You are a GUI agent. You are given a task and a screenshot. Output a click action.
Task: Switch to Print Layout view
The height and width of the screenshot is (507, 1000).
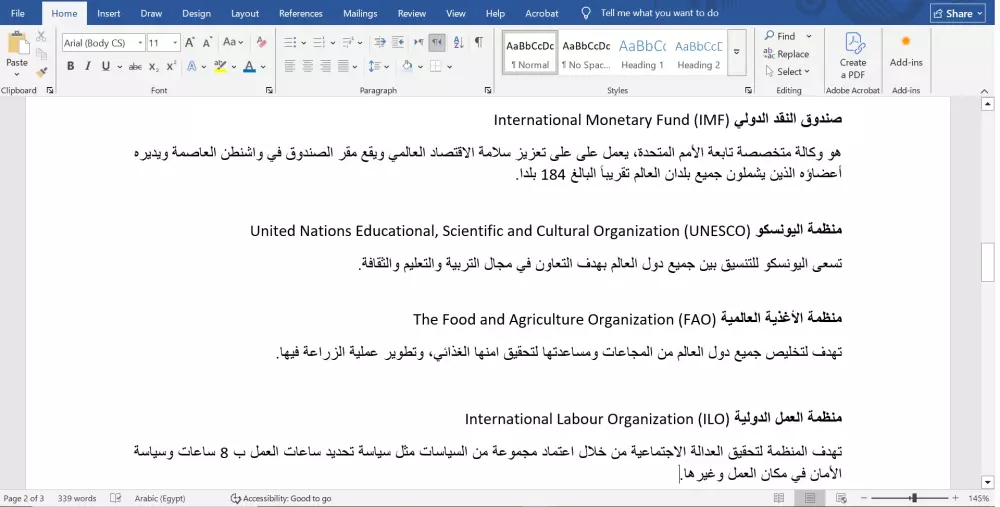pyautogui.click(x=810, y=498)
